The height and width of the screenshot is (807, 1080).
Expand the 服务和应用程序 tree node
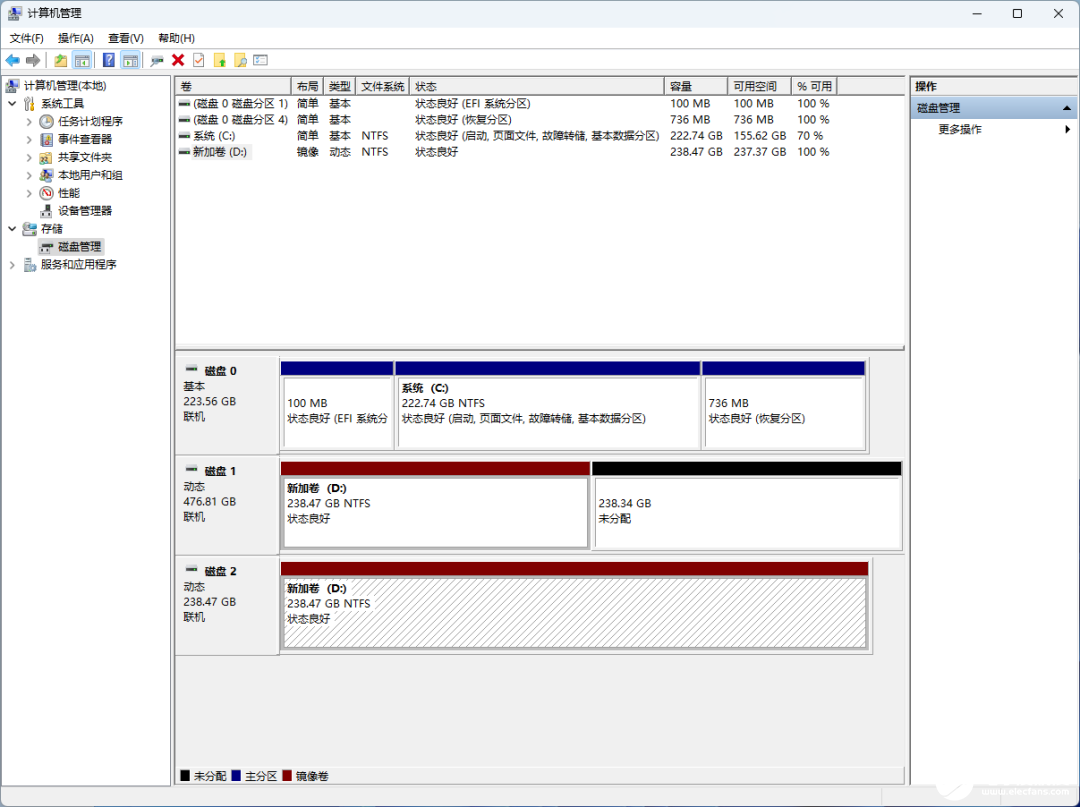[12, 265]
